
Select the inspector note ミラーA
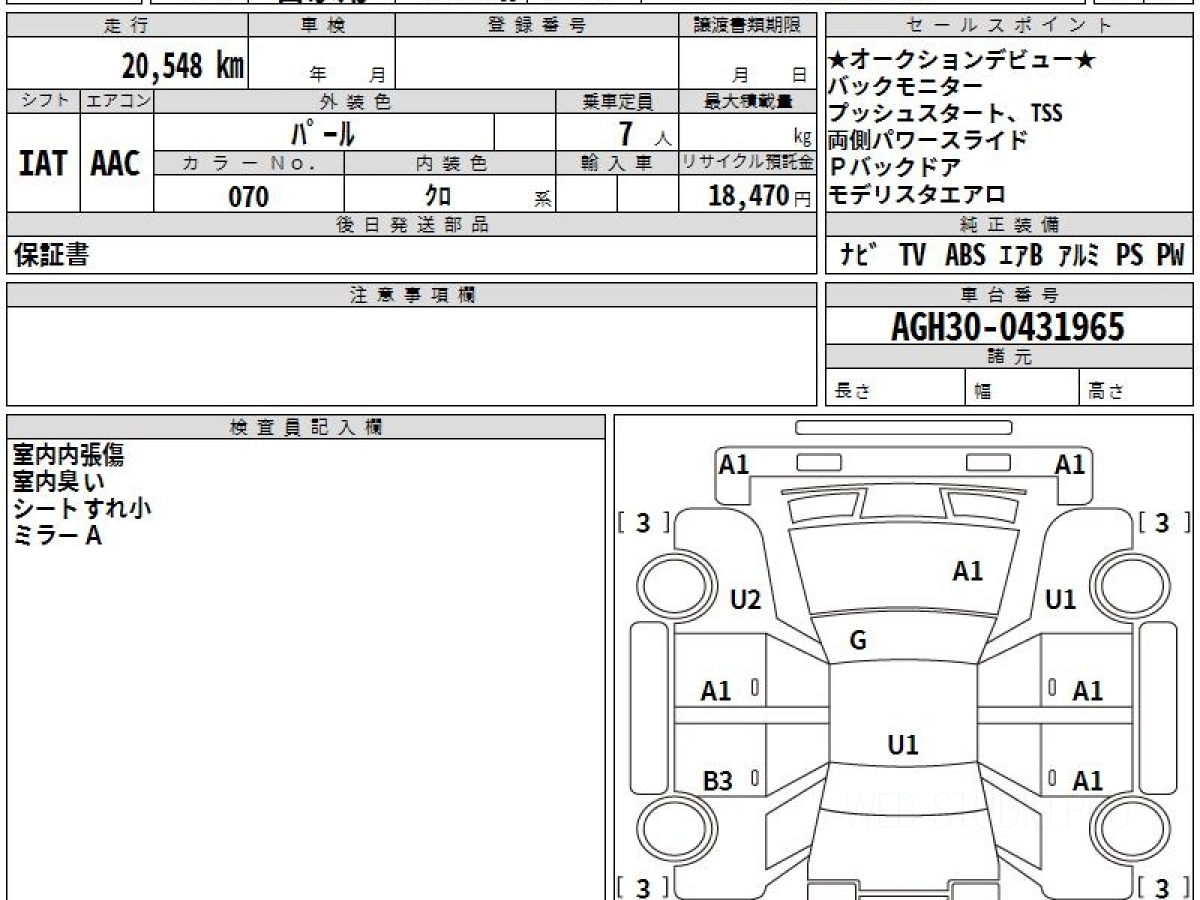pos(57,536)
